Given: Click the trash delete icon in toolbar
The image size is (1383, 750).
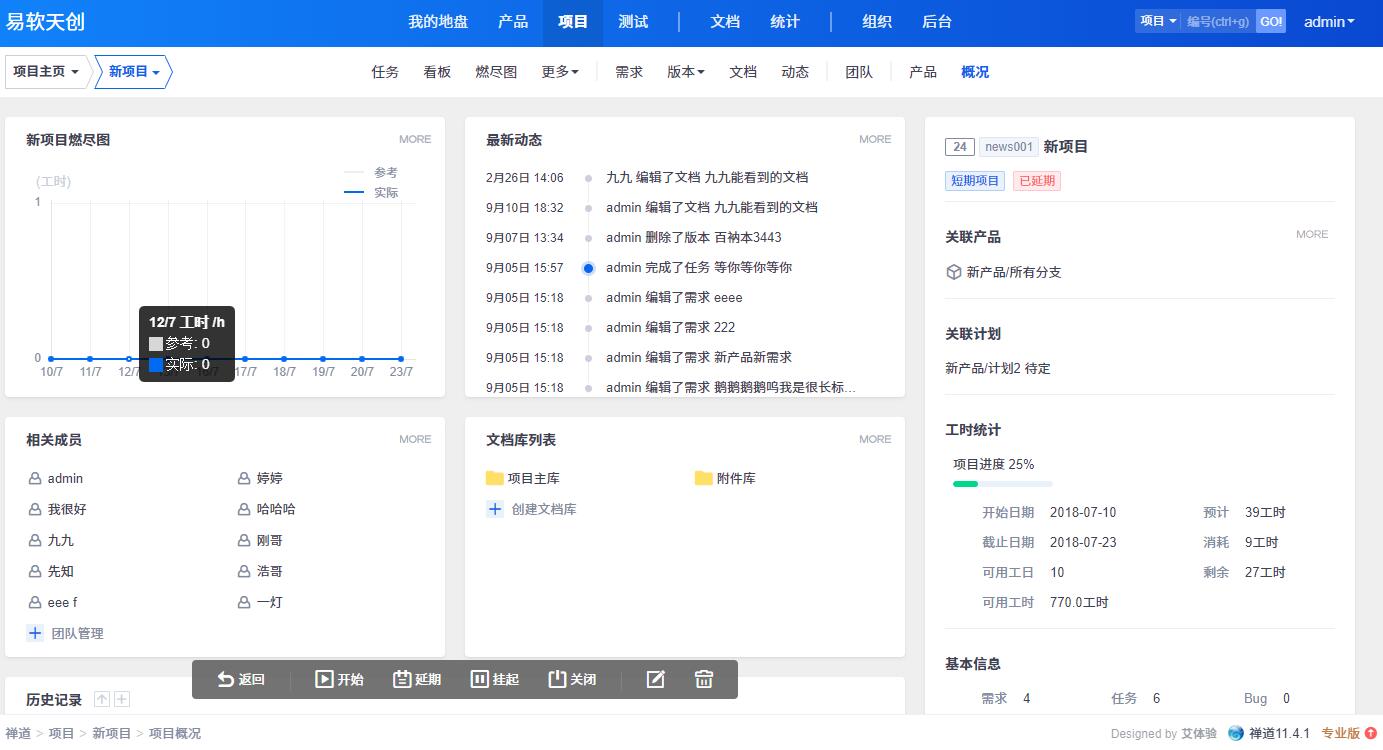Looking at the screenshot, I should (x=704, y=680).
